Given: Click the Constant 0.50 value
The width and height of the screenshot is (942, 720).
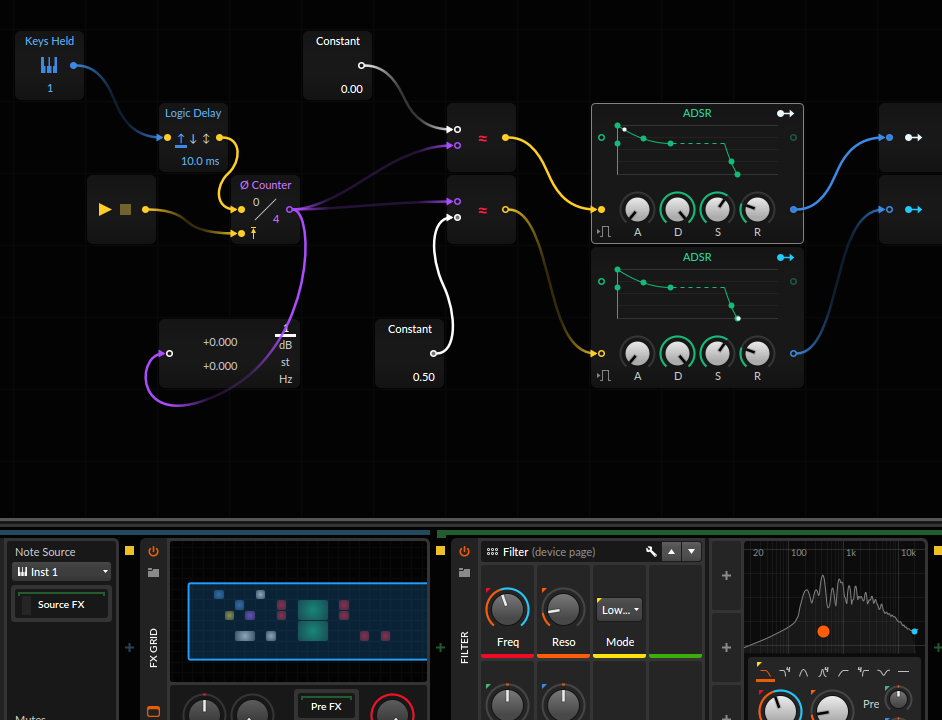Looking at the screenshot, I should click(x=424, y=377).
